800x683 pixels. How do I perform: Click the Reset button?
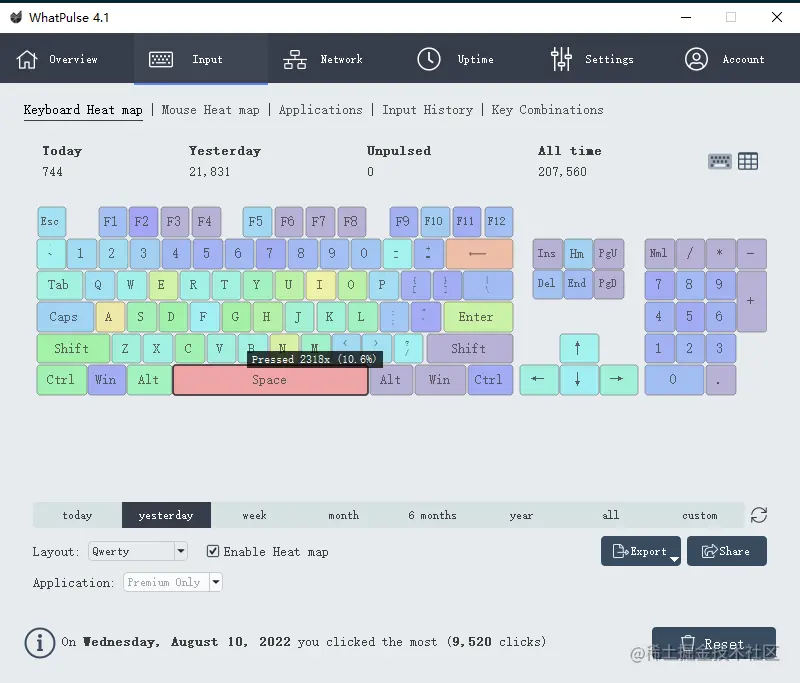click(x=714, y=644)
